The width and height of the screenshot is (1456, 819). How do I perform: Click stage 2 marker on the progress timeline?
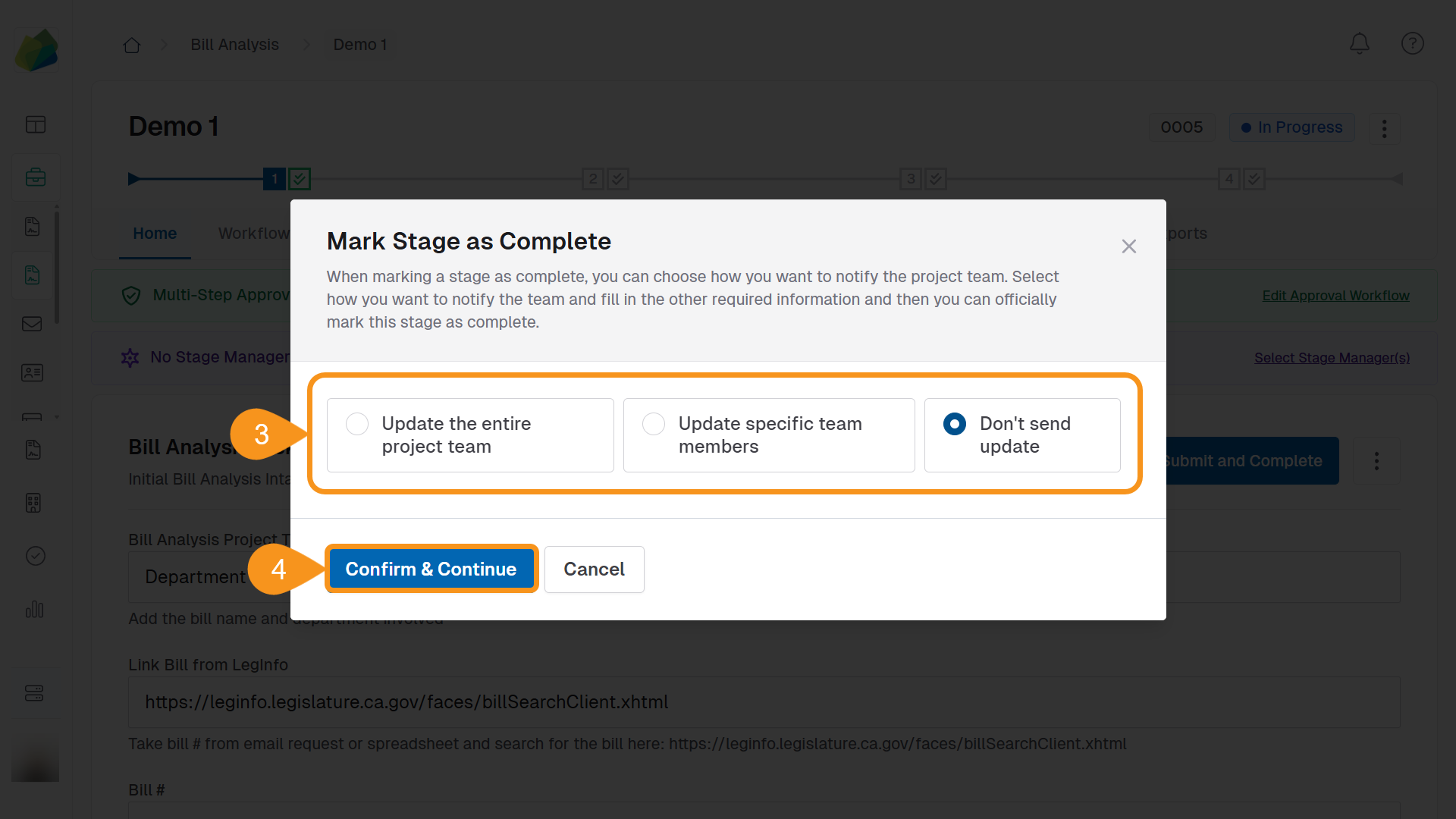click(x=594, y=179)
